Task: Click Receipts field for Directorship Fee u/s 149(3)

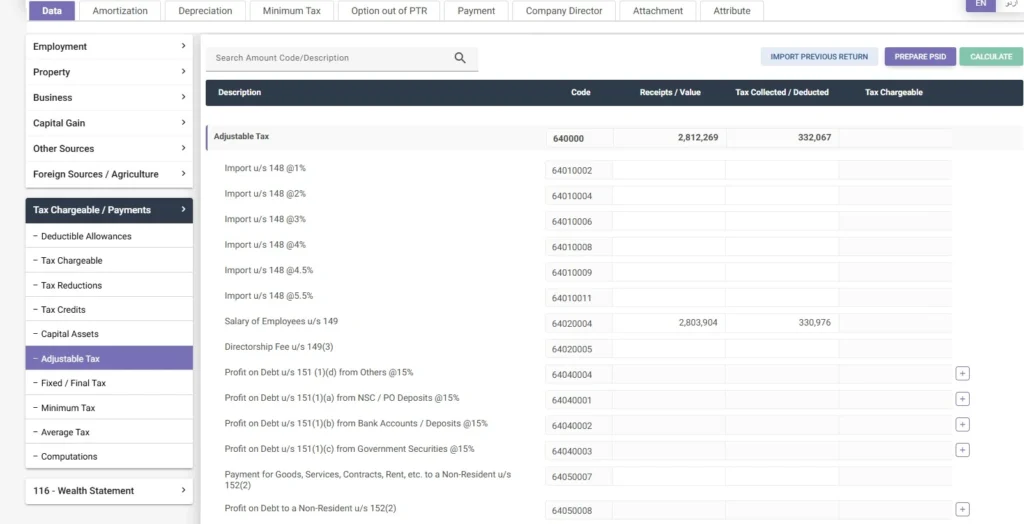Action: click(x=669, y=349)
